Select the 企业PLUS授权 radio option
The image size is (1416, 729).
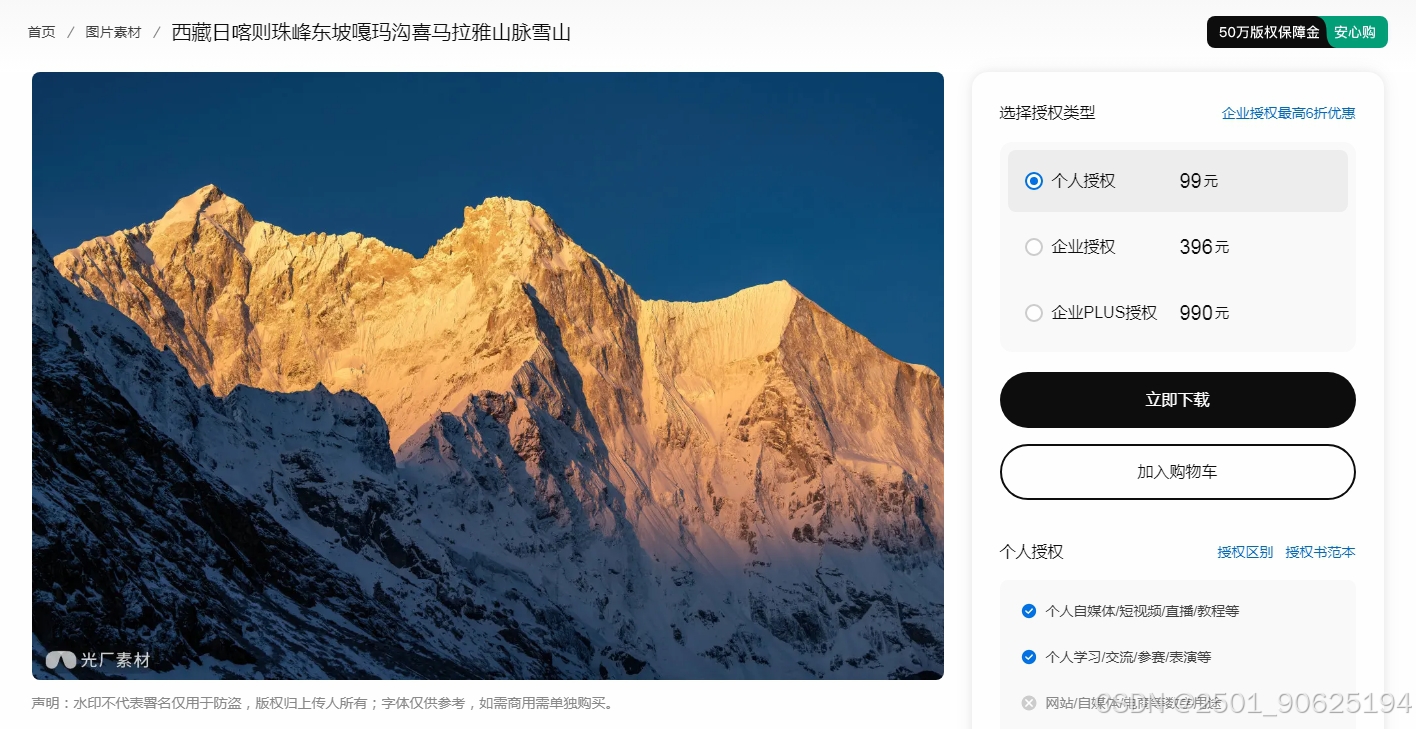[x=1034, y=313]
